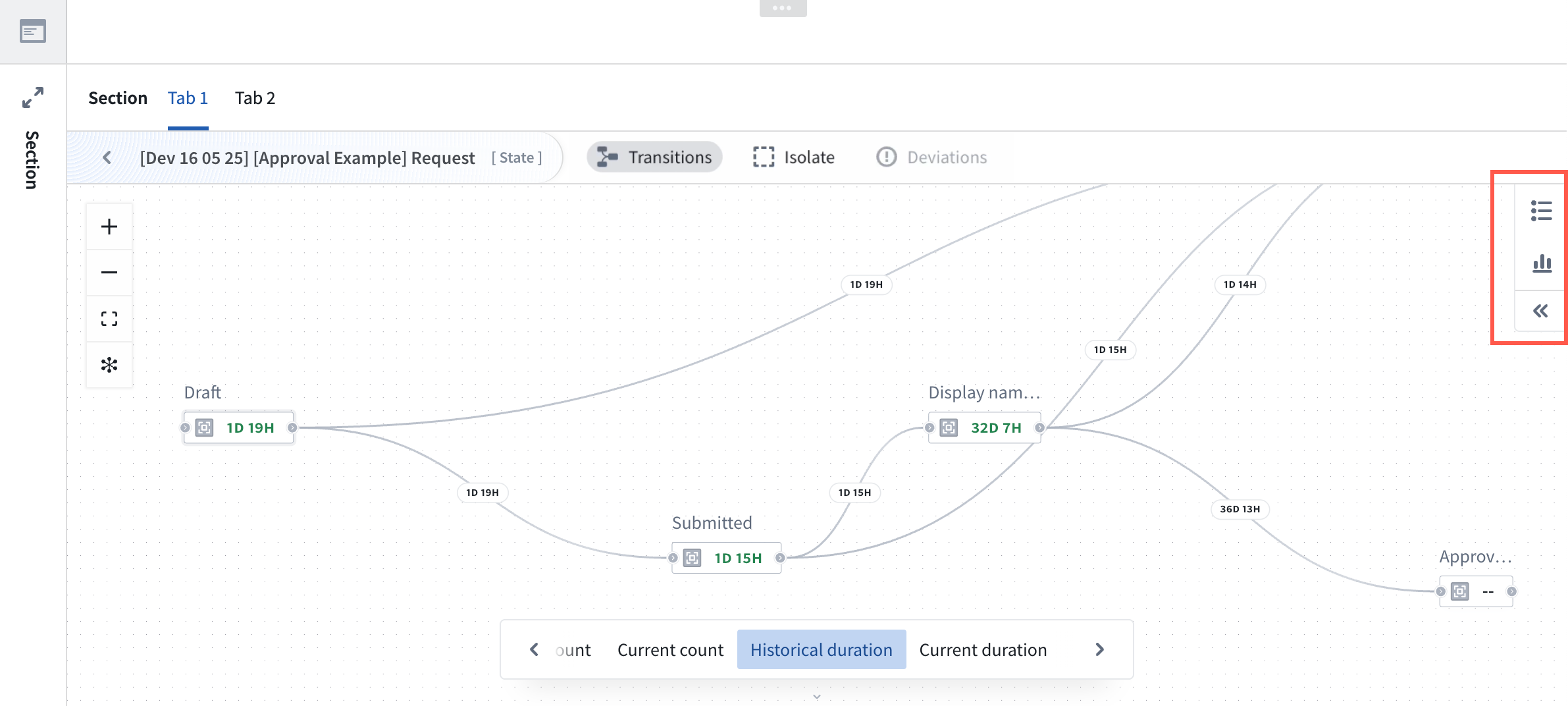Image resolution: width=1568 pixels, height=706 pixels.
Task: Show next metric options with right arrow
Action: coord(1099,649)
